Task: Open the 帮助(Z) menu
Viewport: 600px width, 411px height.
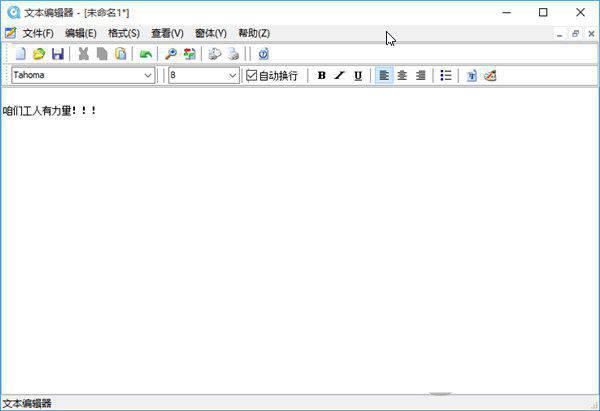Action: (x=254, y=33)
